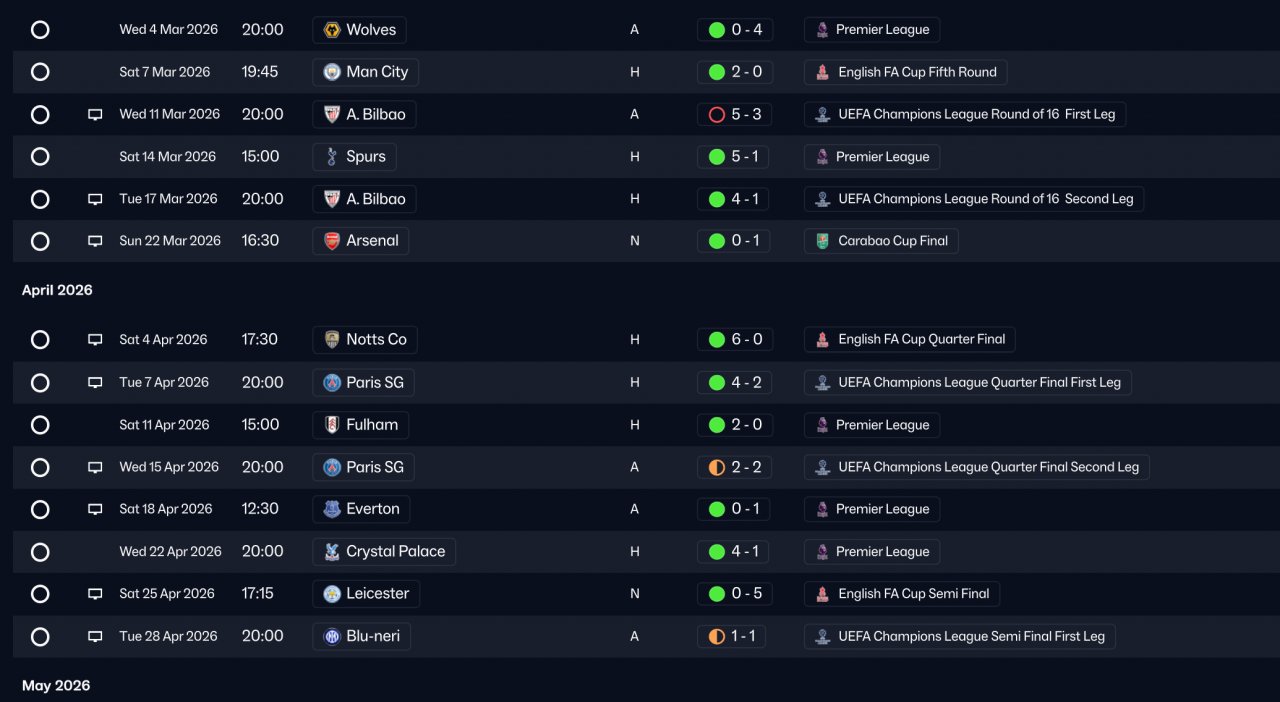
Task: Select the radio circle for Crystal Palace fixture
Action: (40, 552)
